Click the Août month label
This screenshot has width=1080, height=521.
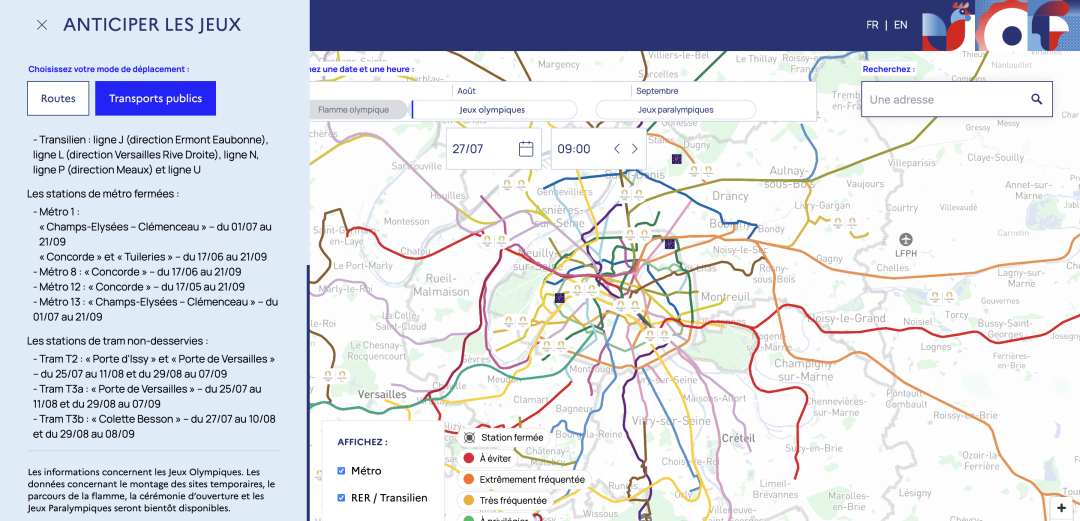466,91
